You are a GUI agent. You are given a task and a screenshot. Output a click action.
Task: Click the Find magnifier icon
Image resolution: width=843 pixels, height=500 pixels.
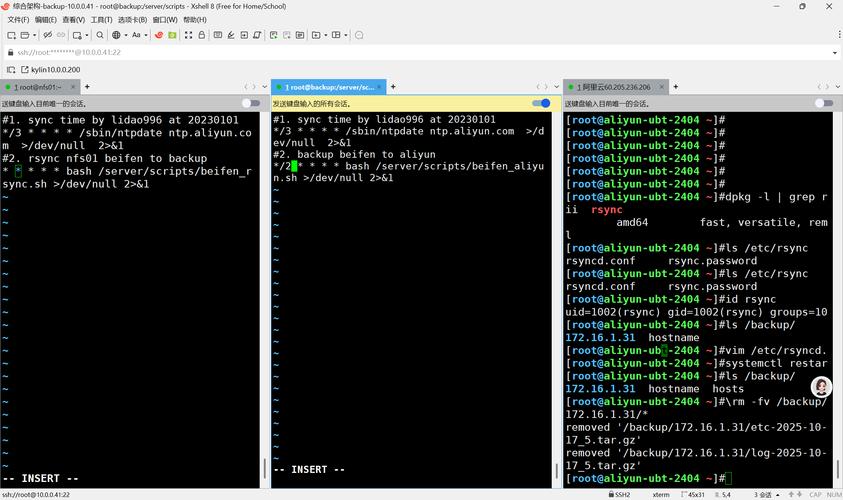tap(100, 35)
